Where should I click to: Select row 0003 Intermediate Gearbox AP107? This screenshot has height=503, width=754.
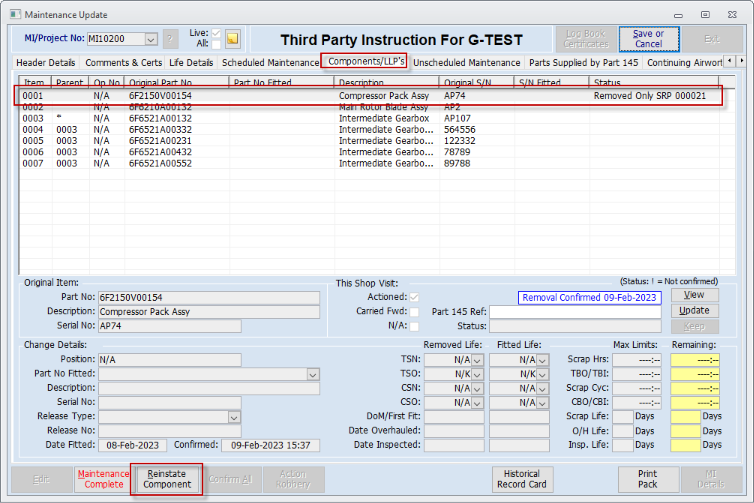point(368,118)
